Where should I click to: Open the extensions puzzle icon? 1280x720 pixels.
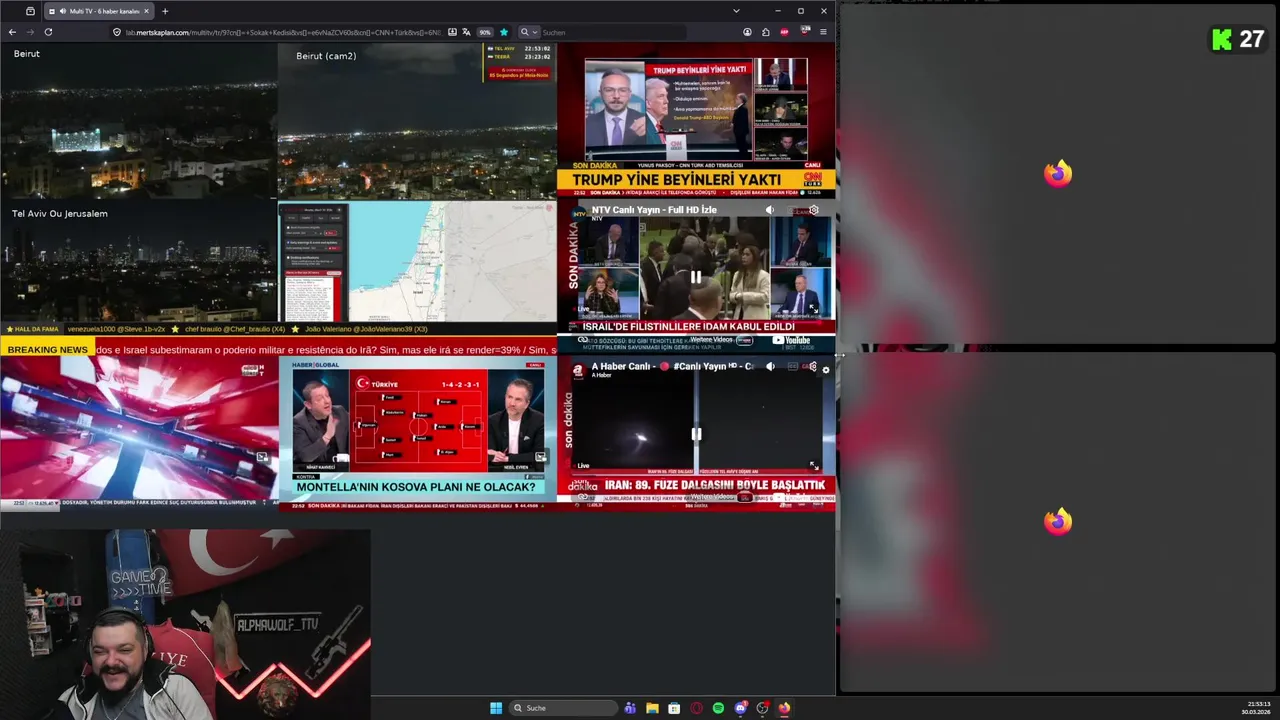766,32
